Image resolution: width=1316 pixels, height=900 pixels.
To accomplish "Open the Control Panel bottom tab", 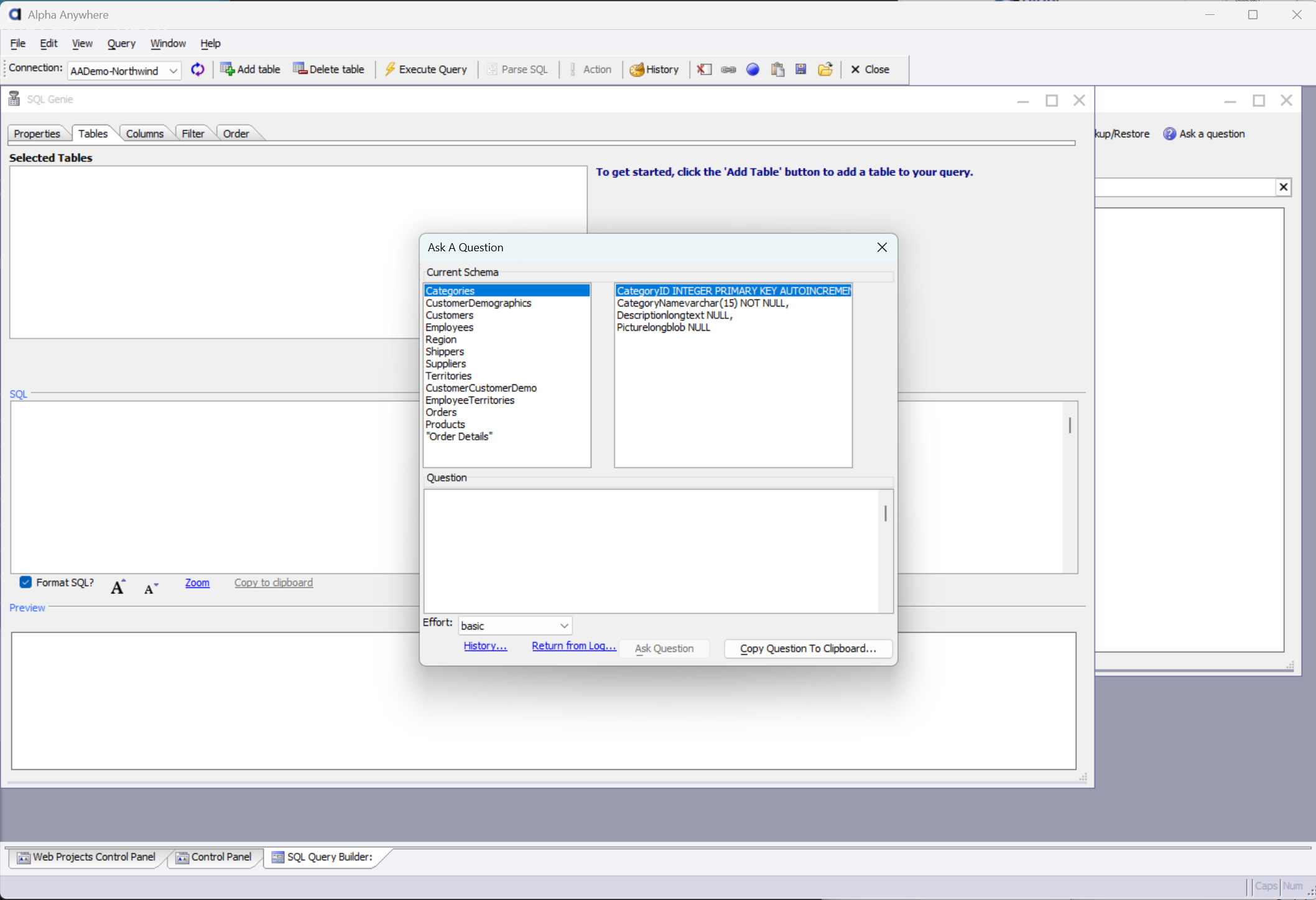I will tap(214, 857).
